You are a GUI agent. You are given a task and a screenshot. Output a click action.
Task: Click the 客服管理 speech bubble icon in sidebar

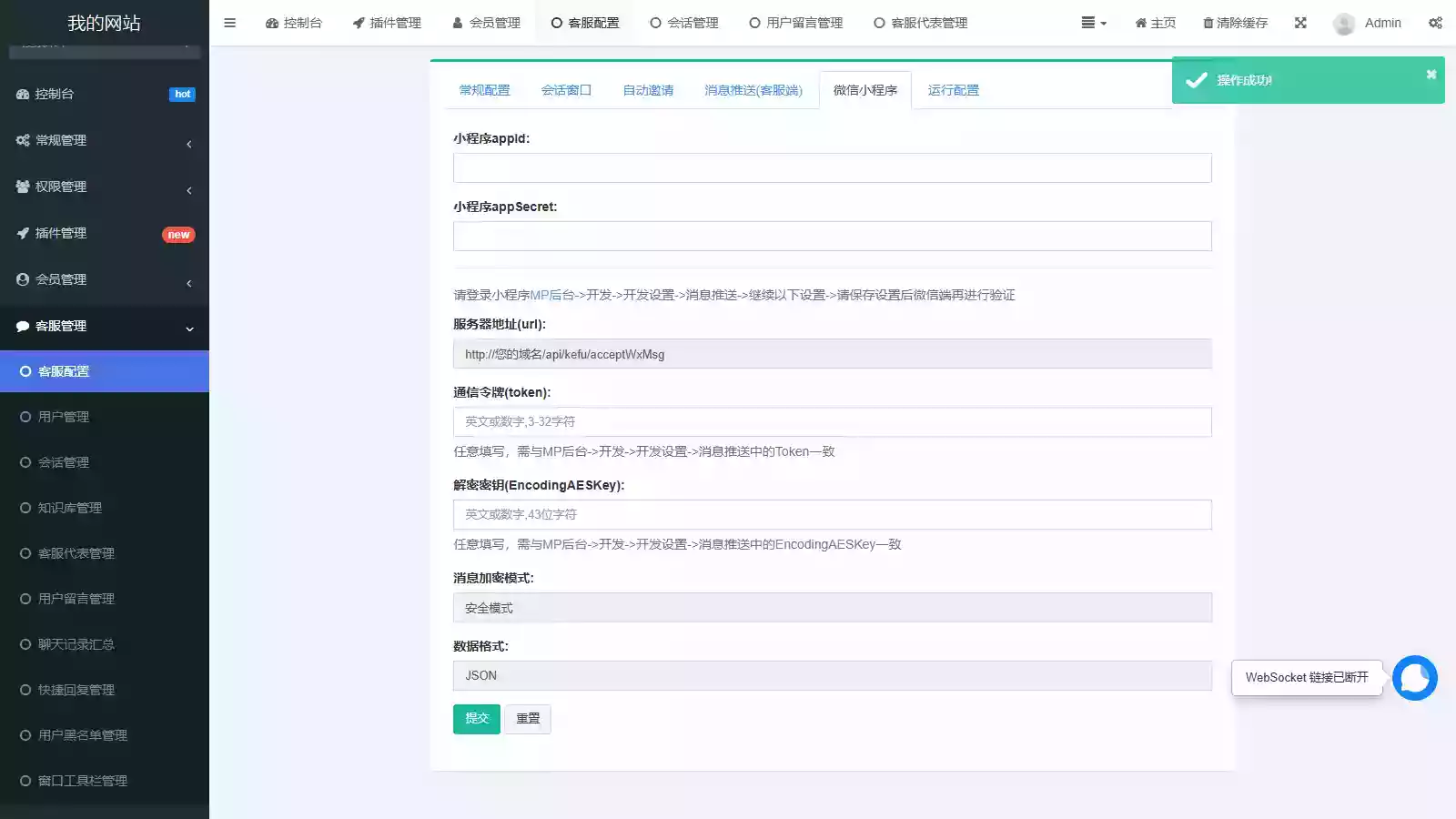[22, 326]
